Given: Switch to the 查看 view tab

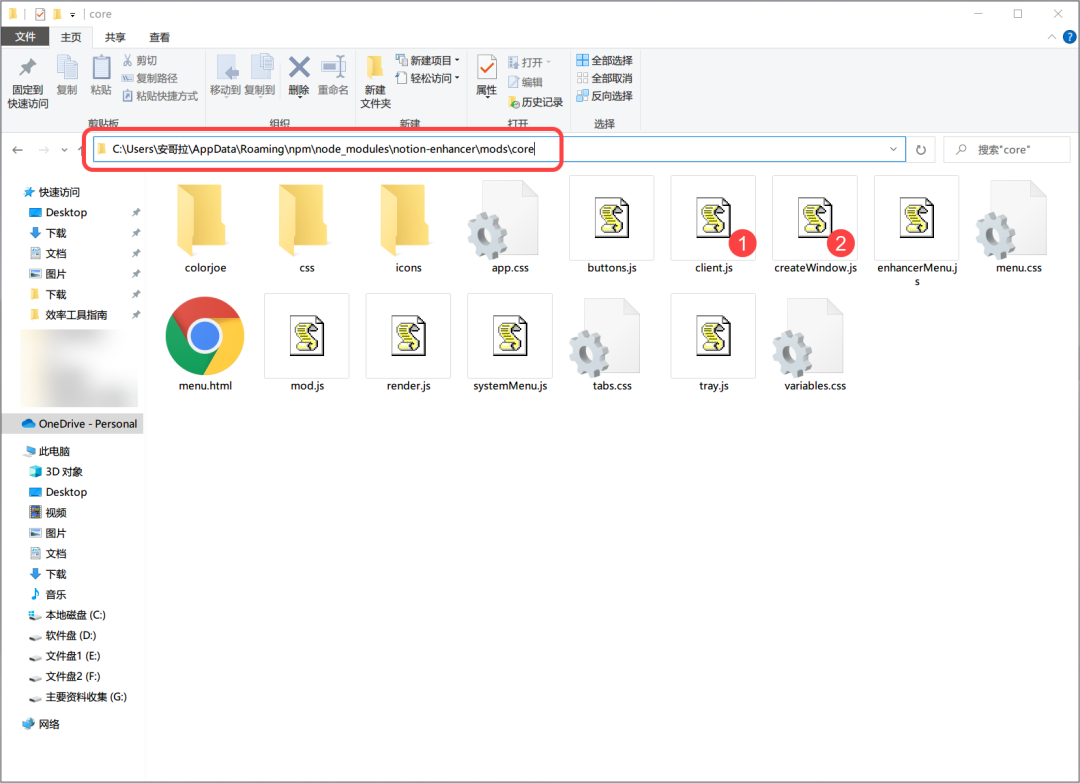Looking at the screenshot, I should pyautogui.click(x=159, y=36).
